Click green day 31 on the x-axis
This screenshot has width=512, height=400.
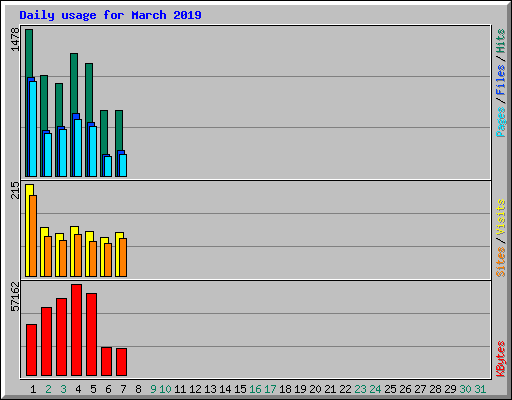480,389
